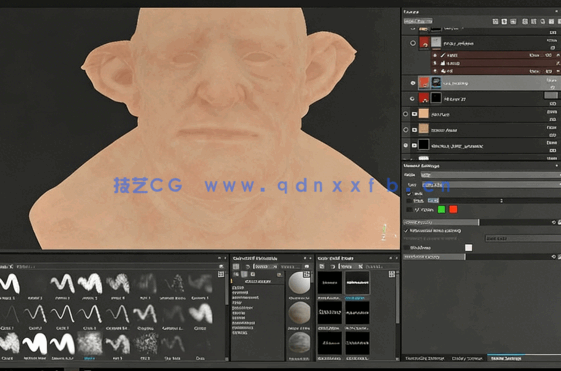Toggle grid view icon in middle shelf panel
The width and height of the screenshot is (561, 371).
307,274
